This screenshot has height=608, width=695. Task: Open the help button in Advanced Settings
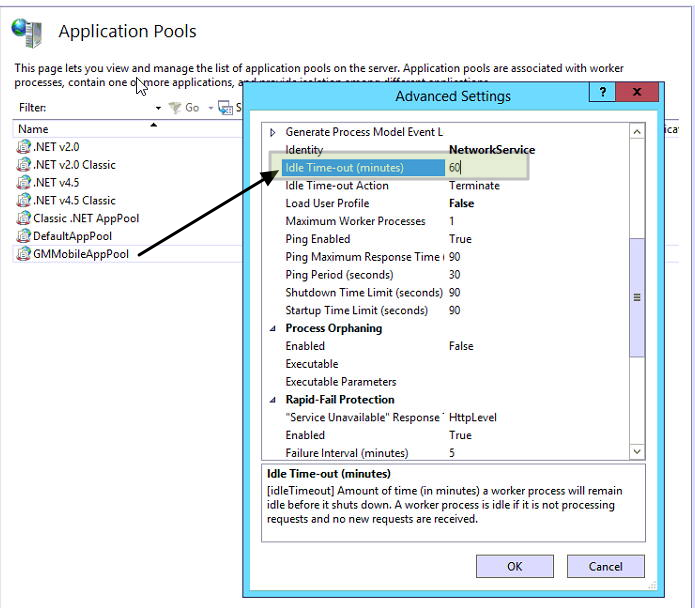(602, 93)
